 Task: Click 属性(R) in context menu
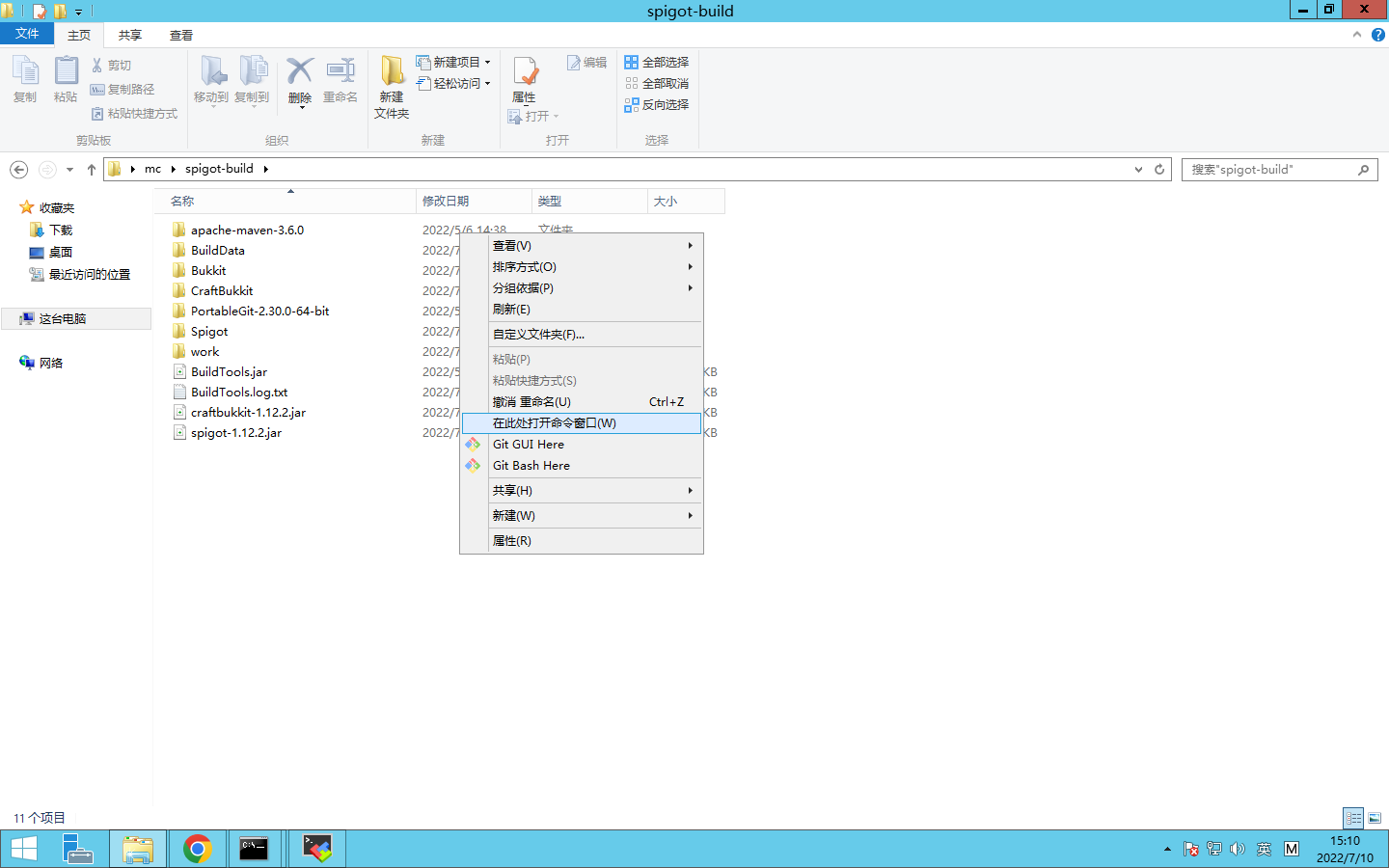582,541
